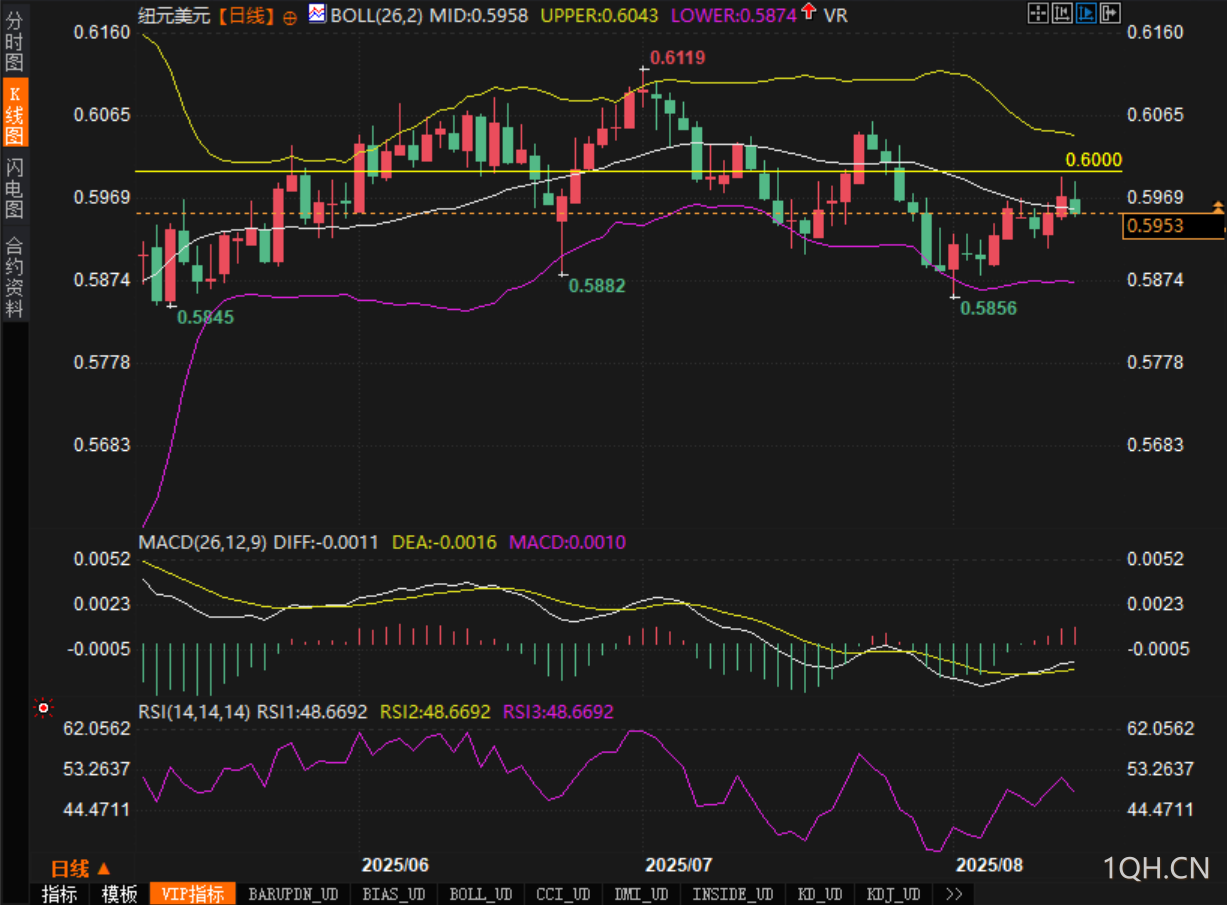The width and height of the screenshot is (1227, 905).
Task: Click the red up arrow before VR
Action: 808,14
